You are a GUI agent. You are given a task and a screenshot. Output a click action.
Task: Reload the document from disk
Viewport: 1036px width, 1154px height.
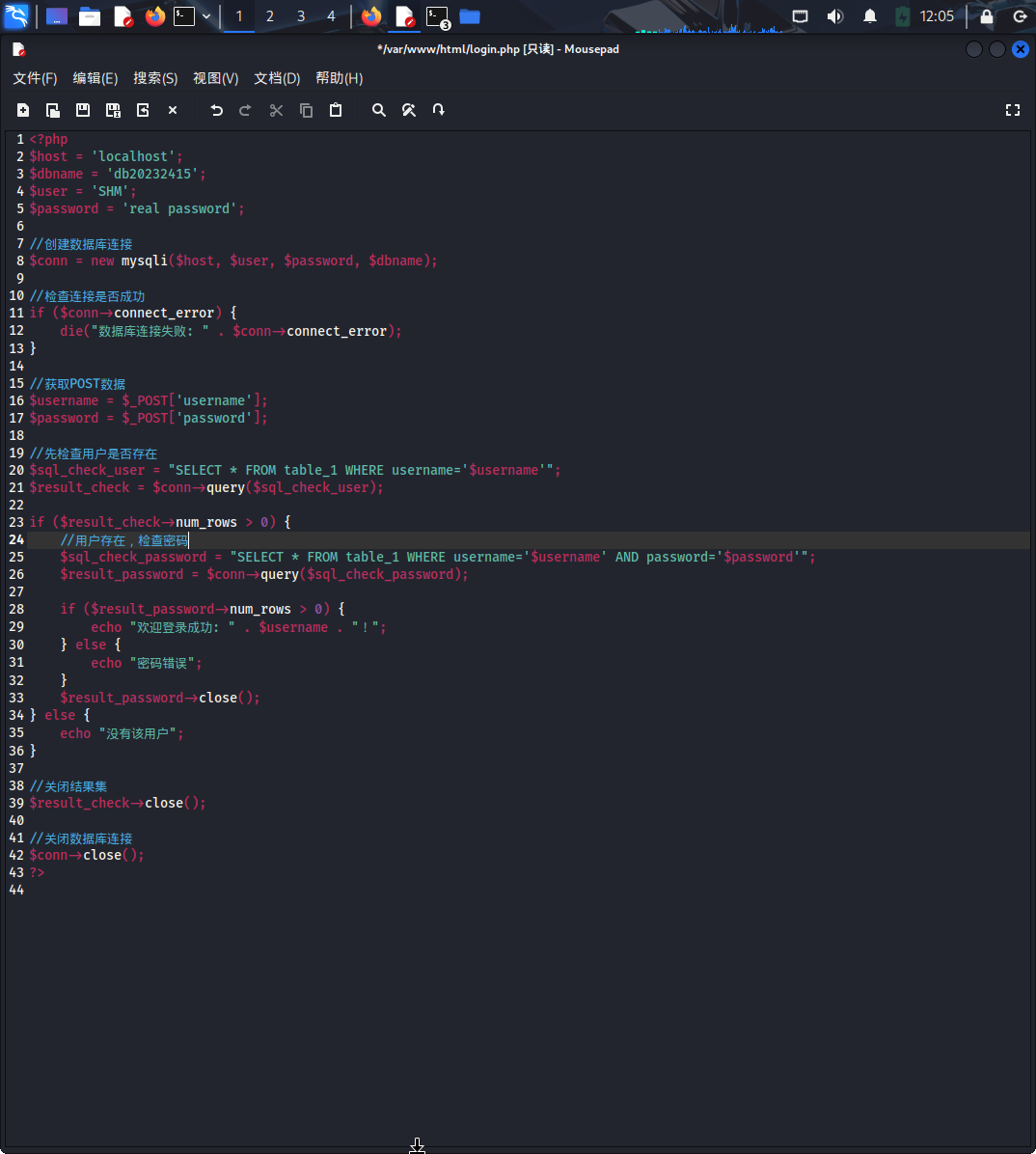coord(143,110)
